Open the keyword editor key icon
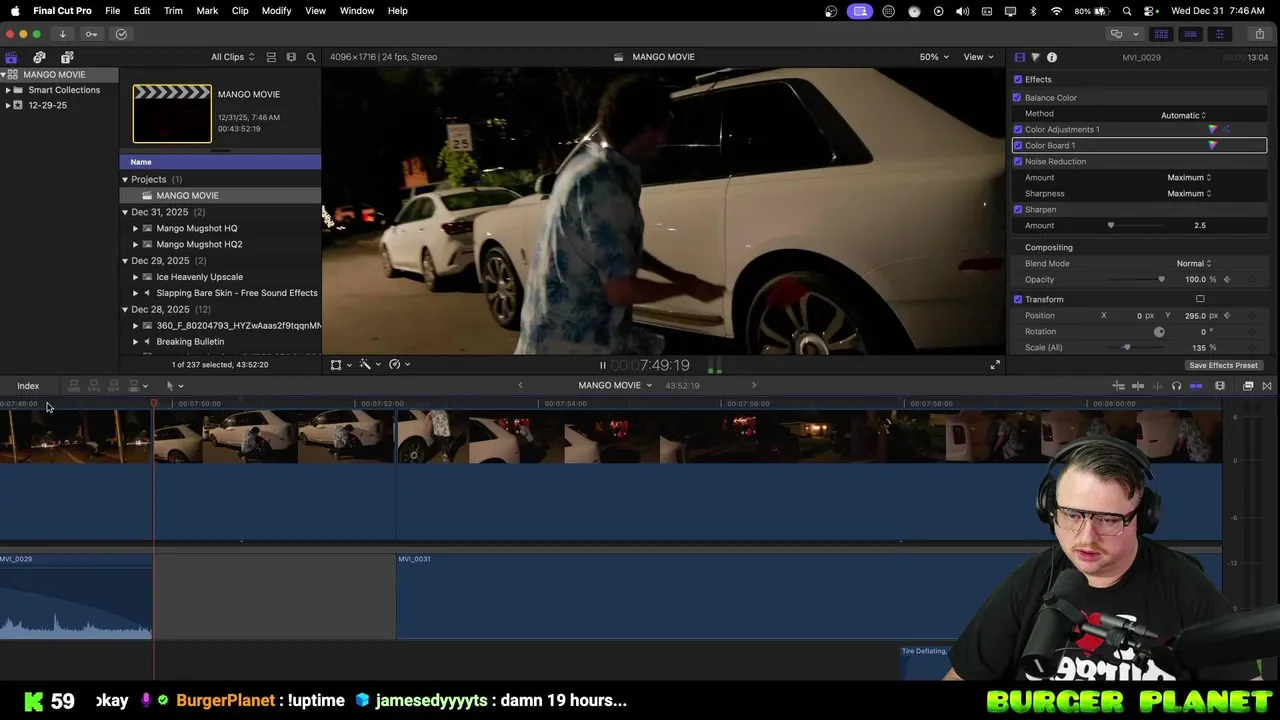 [x=91, y=34]
